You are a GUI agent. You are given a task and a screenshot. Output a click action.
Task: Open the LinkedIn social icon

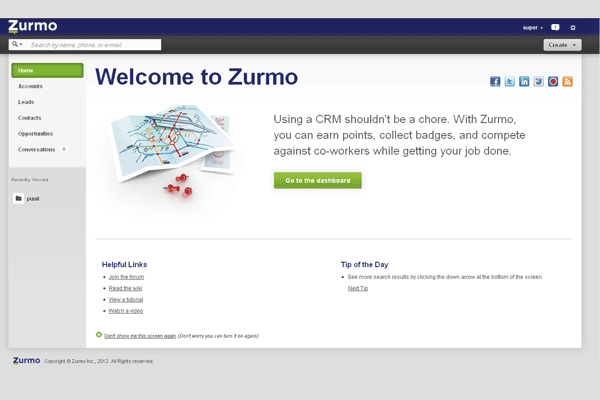click(x=524, y=81)
